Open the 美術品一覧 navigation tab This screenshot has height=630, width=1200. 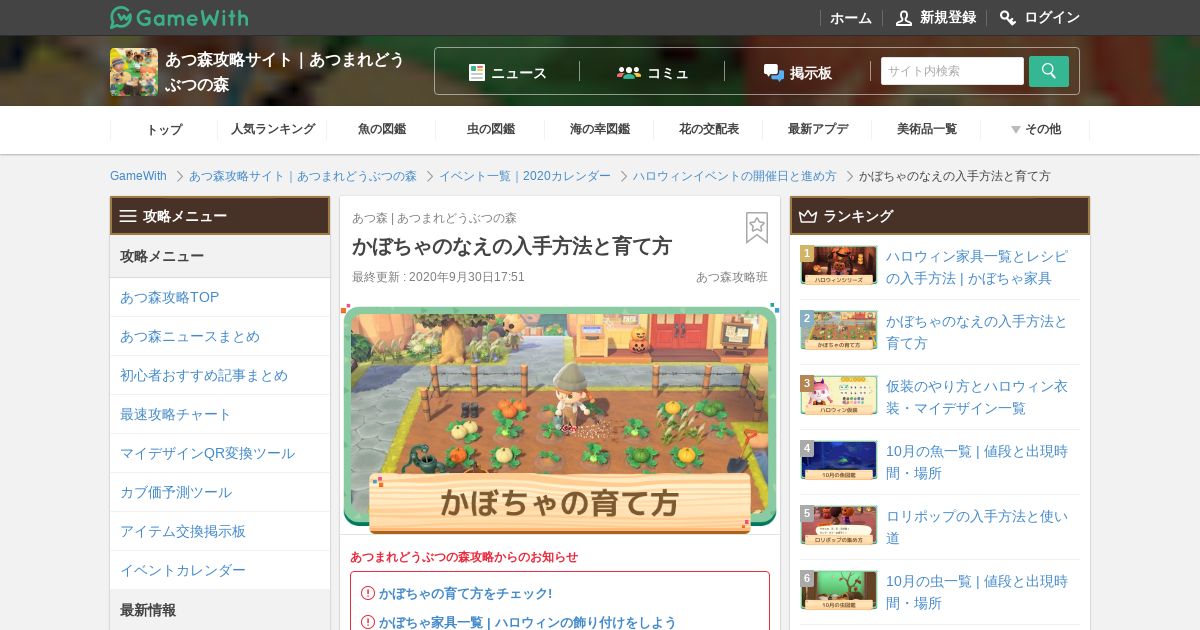(x=927, y=129)
